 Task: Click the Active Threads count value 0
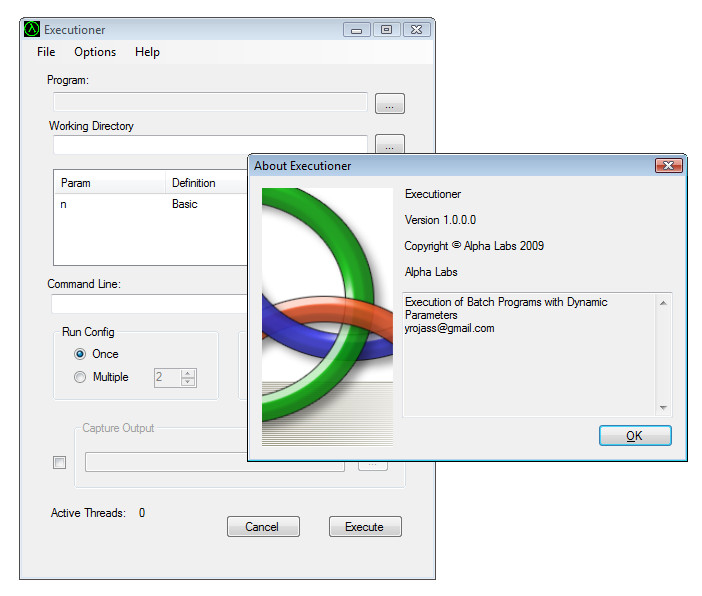[x=142, y=513]
